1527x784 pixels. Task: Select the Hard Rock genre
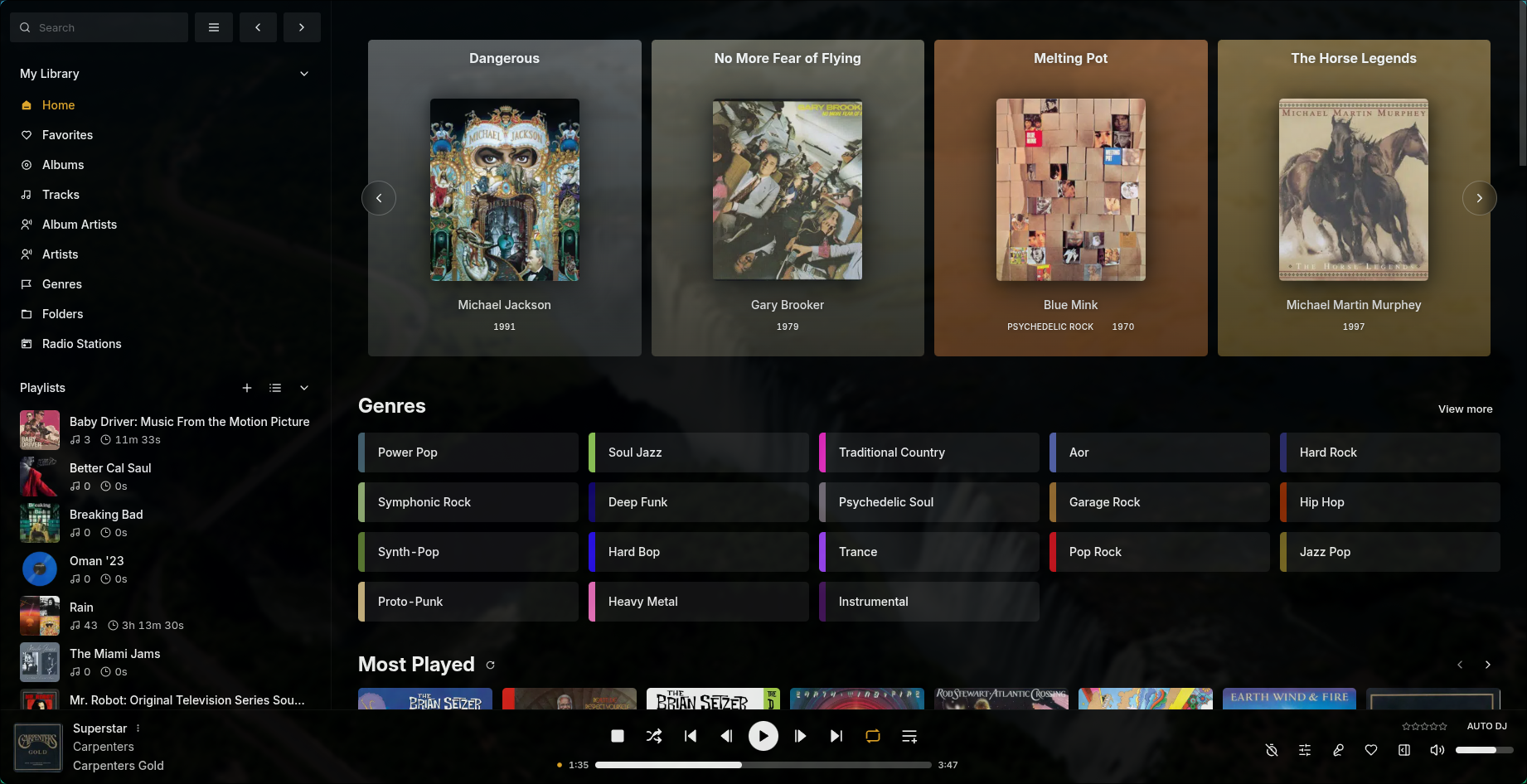point(1390,452)
